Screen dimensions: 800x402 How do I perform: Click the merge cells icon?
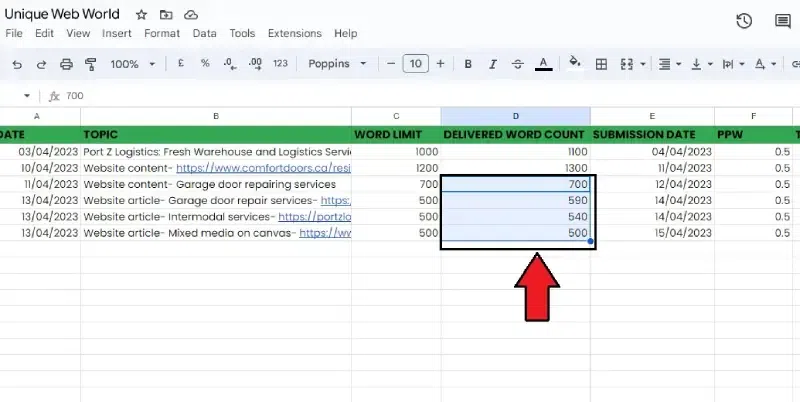(x=627, y=64)
